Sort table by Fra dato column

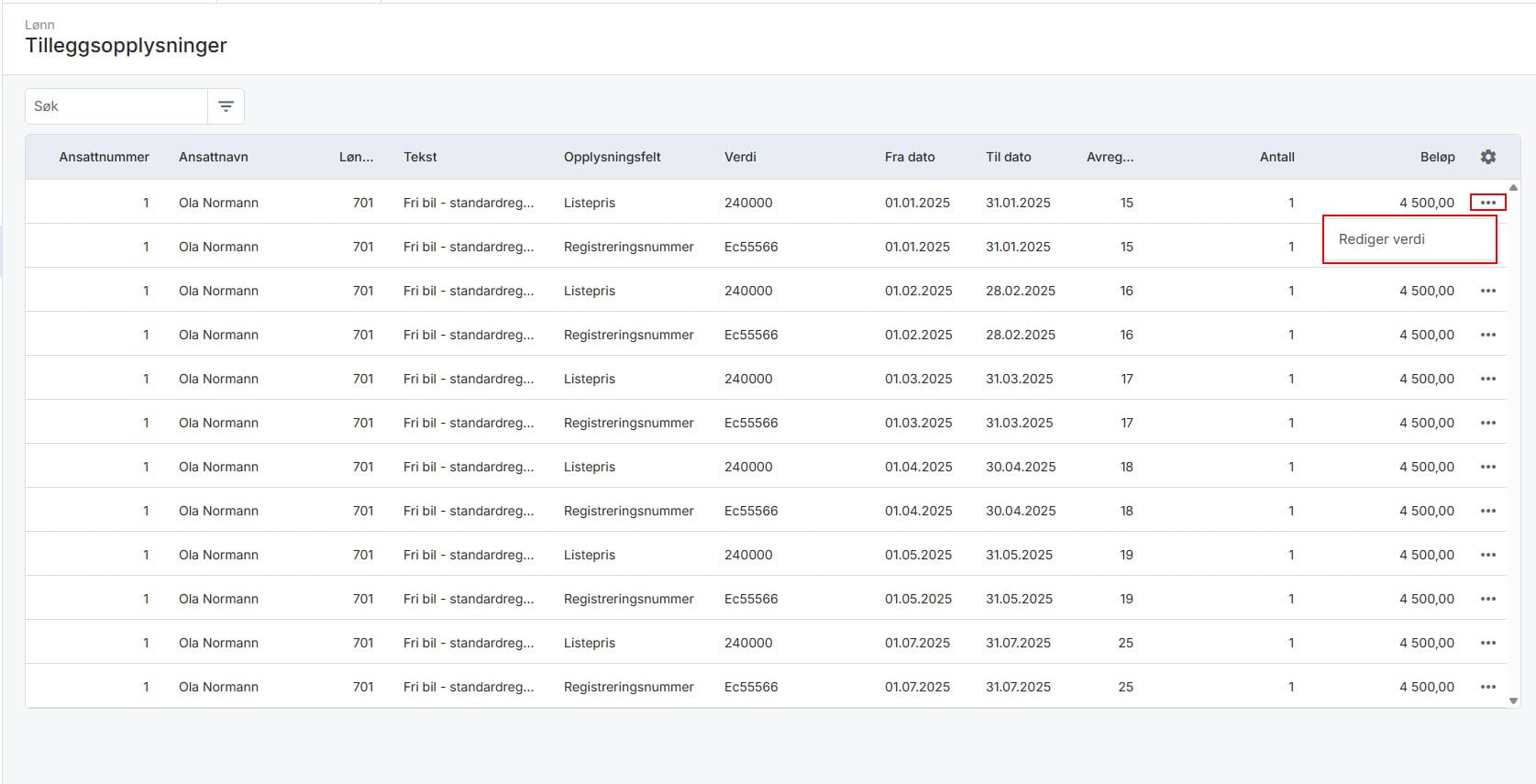tap(909, 157)
